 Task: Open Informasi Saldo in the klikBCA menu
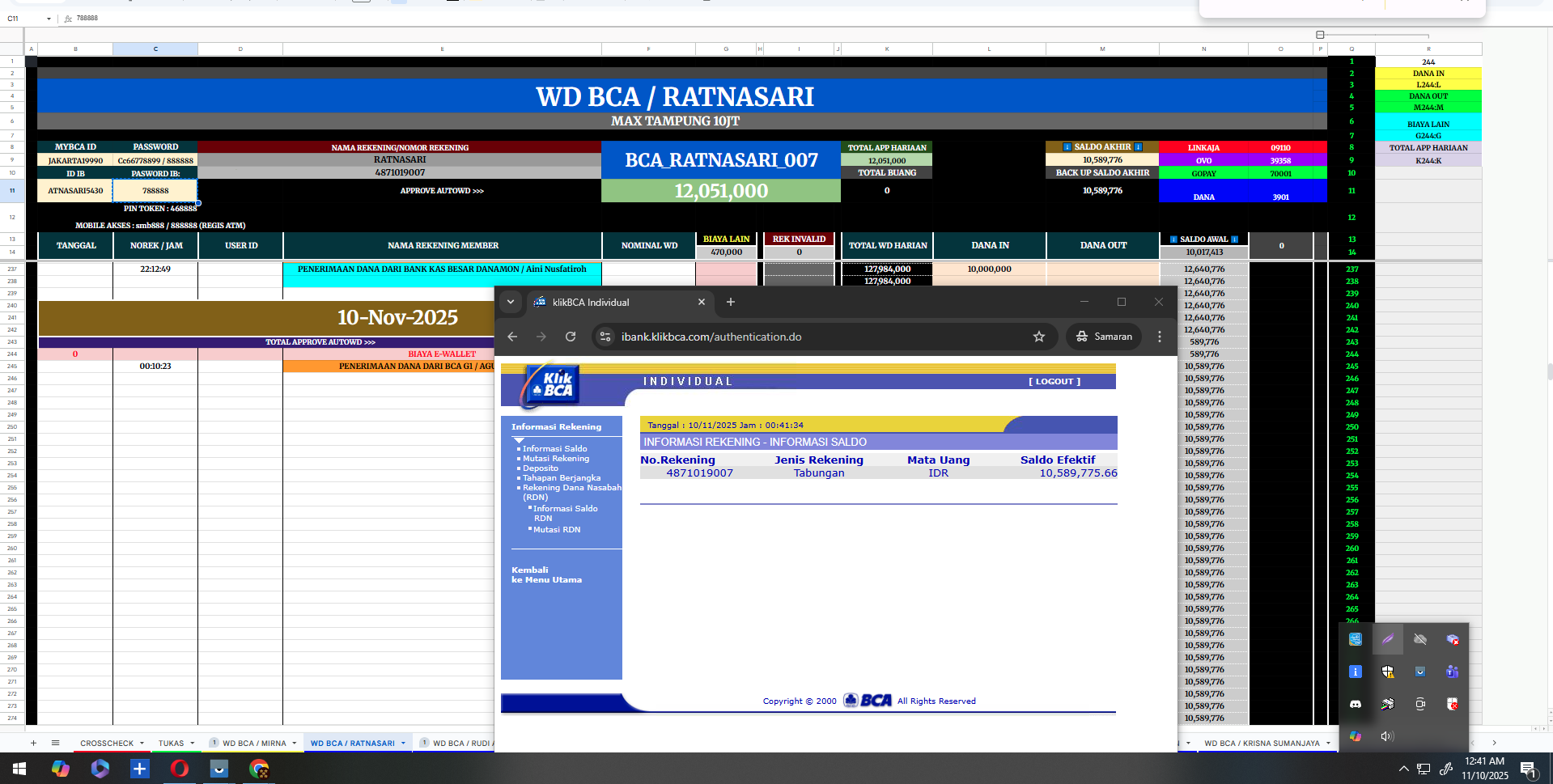(555, 448)
